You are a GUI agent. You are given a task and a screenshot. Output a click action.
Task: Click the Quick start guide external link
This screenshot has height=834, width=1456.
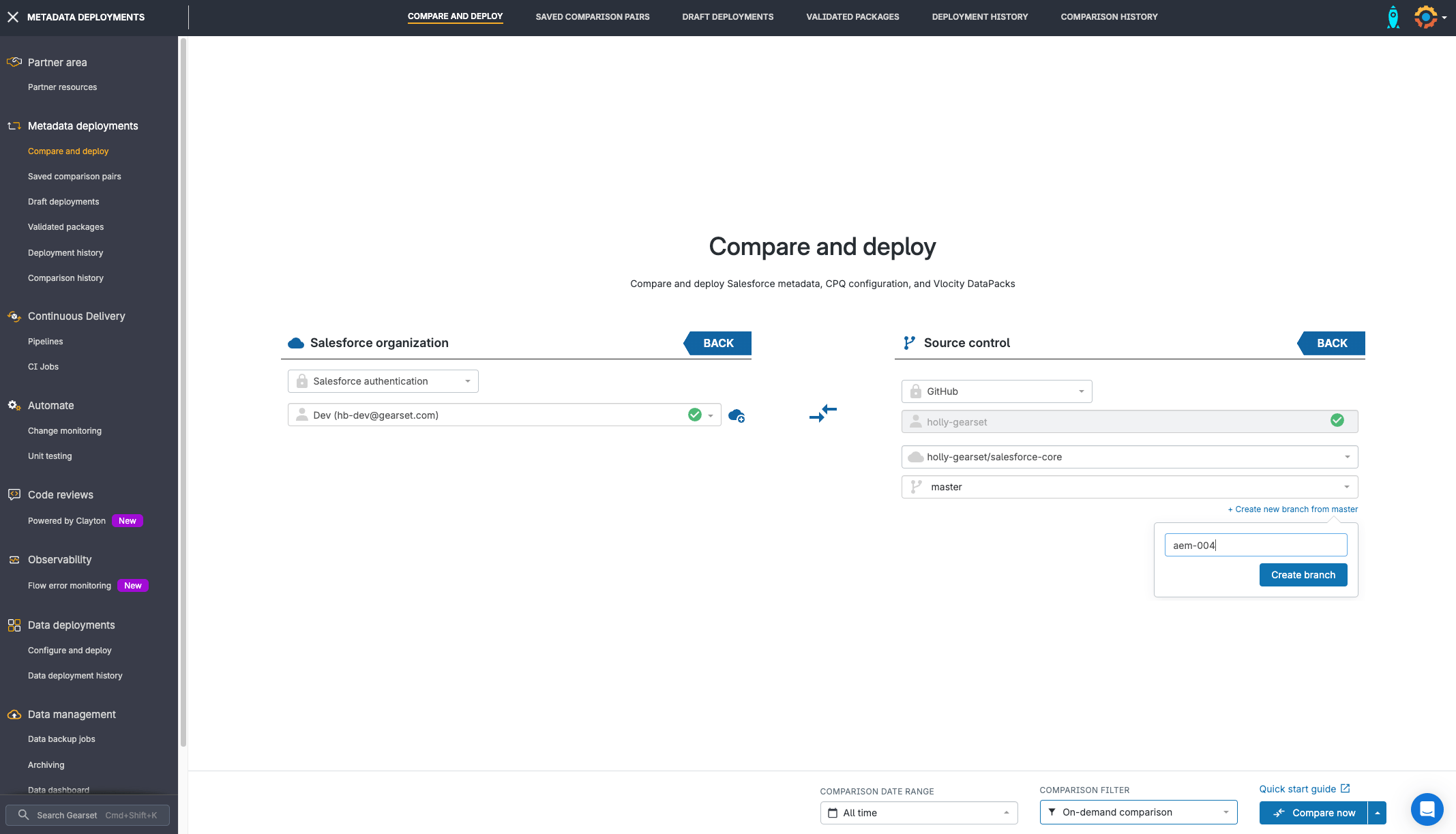click(1304, 789)
